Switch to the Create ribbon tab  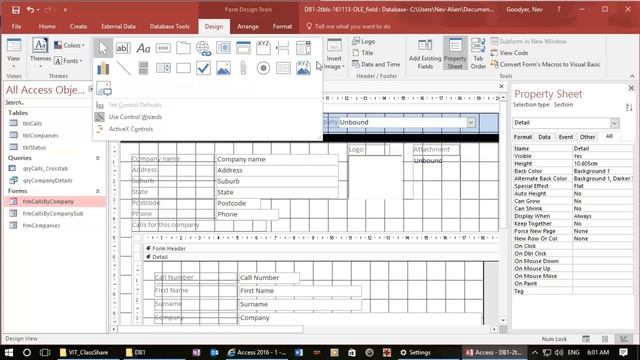(78, 27)
